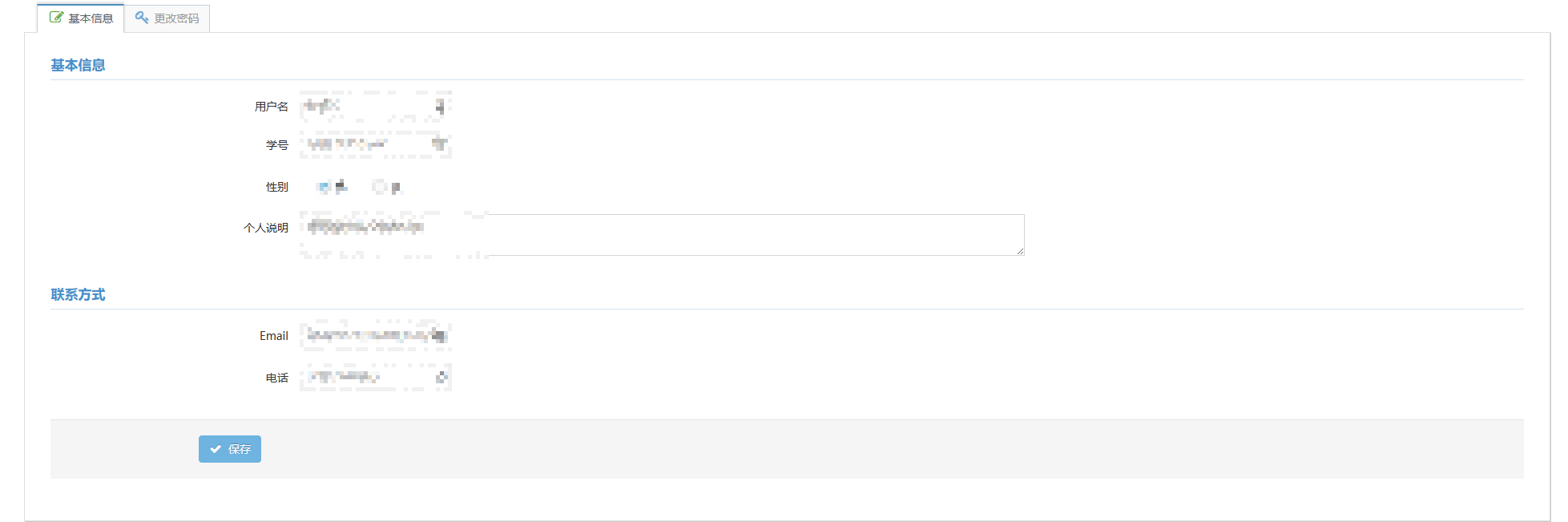Viewport: 1568px width, 522px height.
Task: Save the profile with the 保存 button
Action: tap(230, 449)
